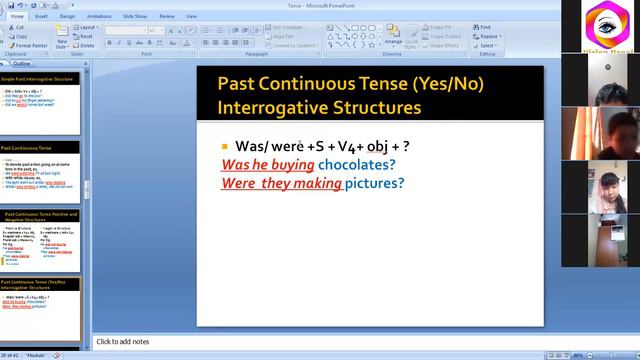Open the Review ribbon tab

pyautogui.click(x=167, y=16)
